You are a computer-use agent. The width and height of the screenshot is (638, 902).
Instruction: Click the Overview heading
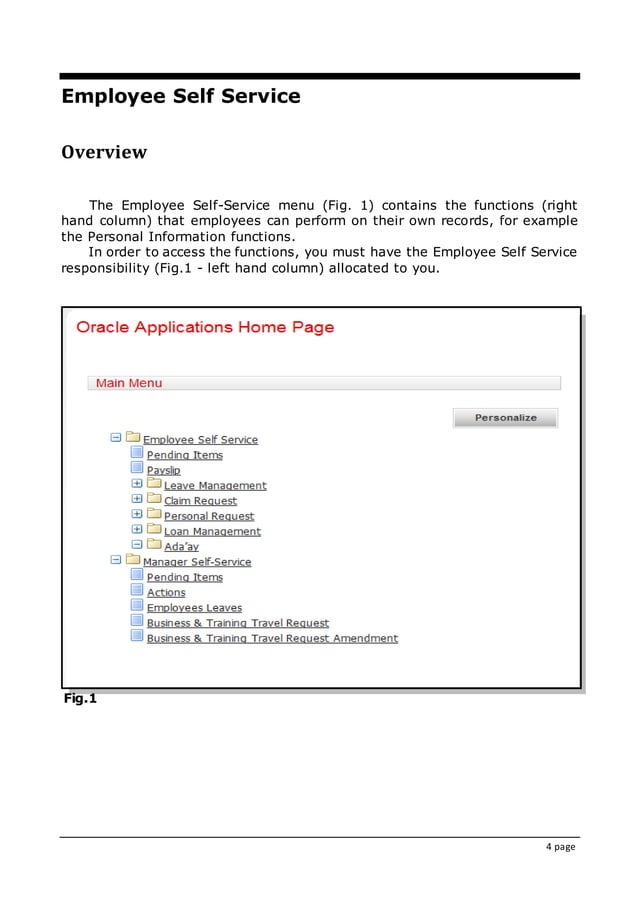[x=104, y=152]
